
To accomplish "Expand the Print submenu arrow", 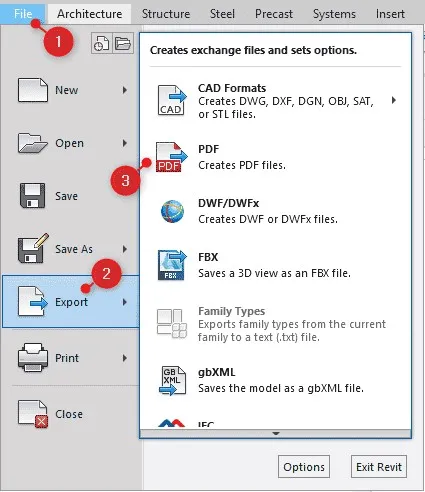I will coord(125,358).
